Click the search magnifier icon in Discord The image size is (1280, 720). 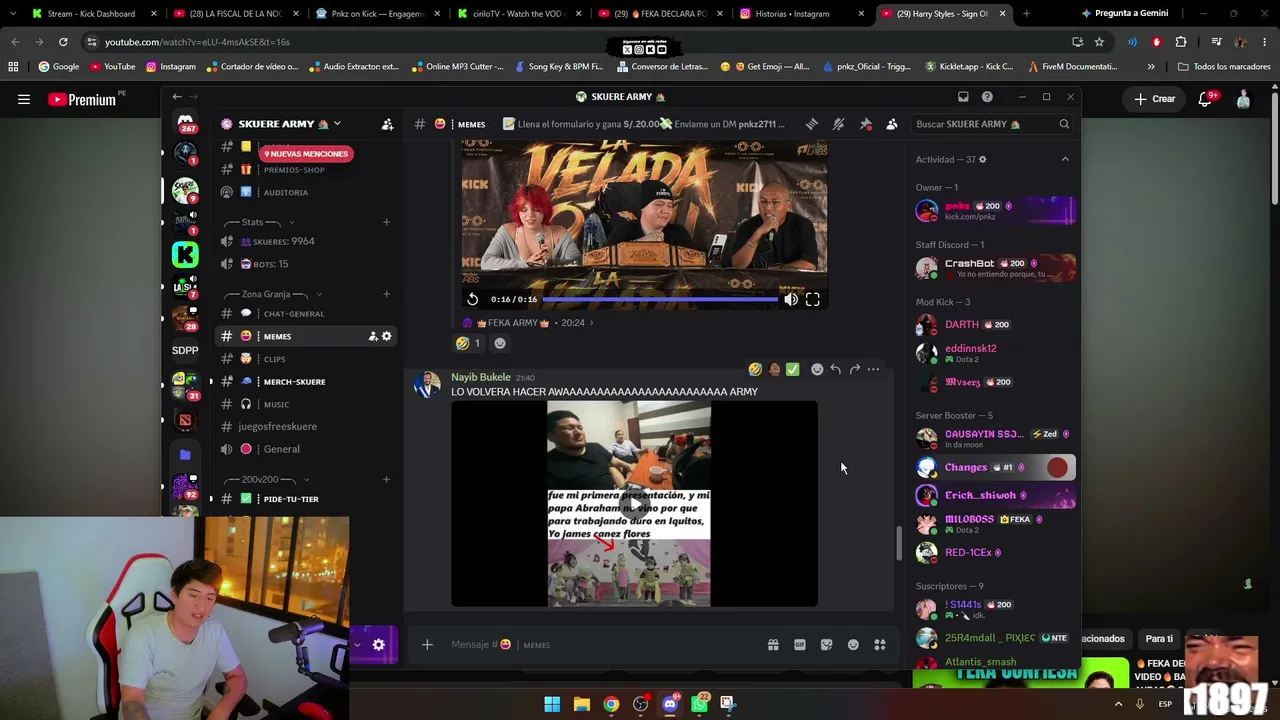point(1064,124)
